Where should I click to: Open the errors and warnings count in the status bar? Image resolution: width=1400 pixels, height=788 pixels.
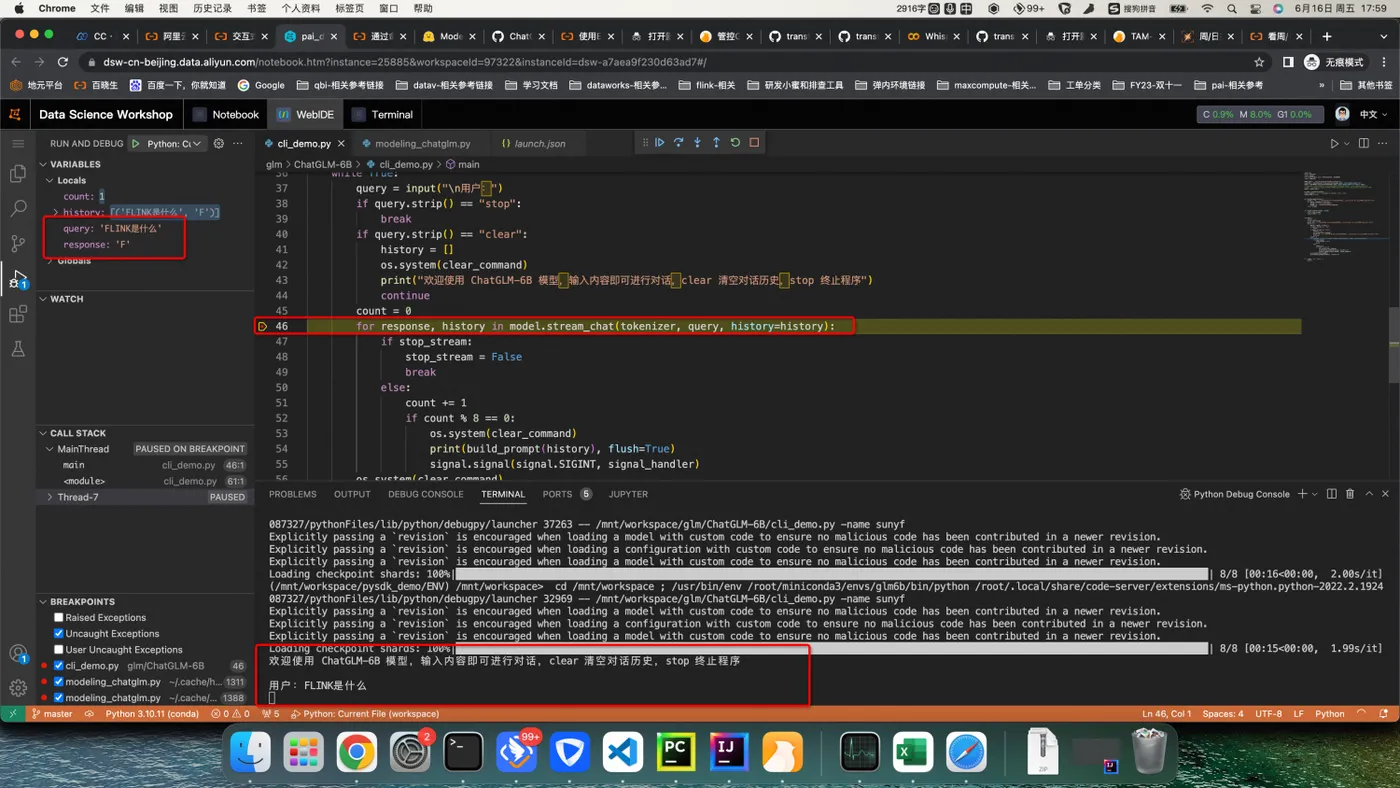pos(230,714)
